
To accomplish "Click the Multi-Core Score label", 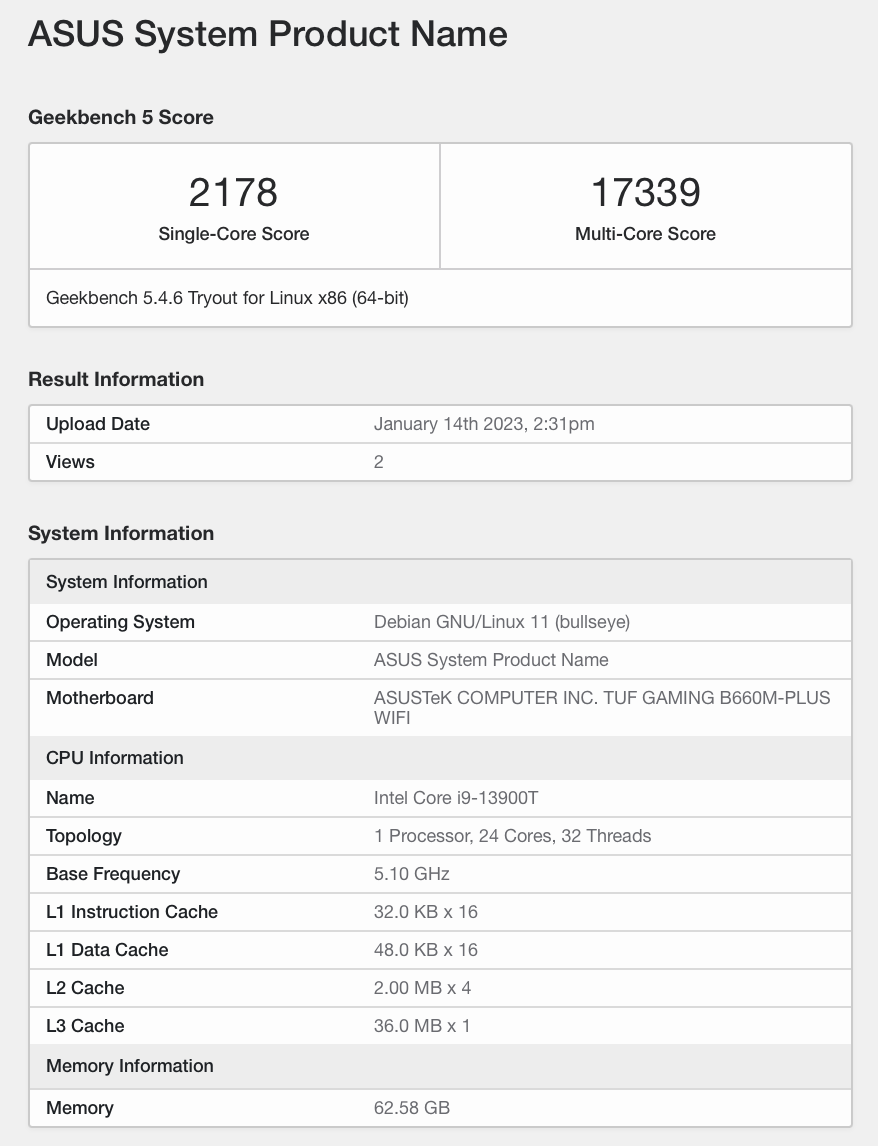I will point(645,234).
